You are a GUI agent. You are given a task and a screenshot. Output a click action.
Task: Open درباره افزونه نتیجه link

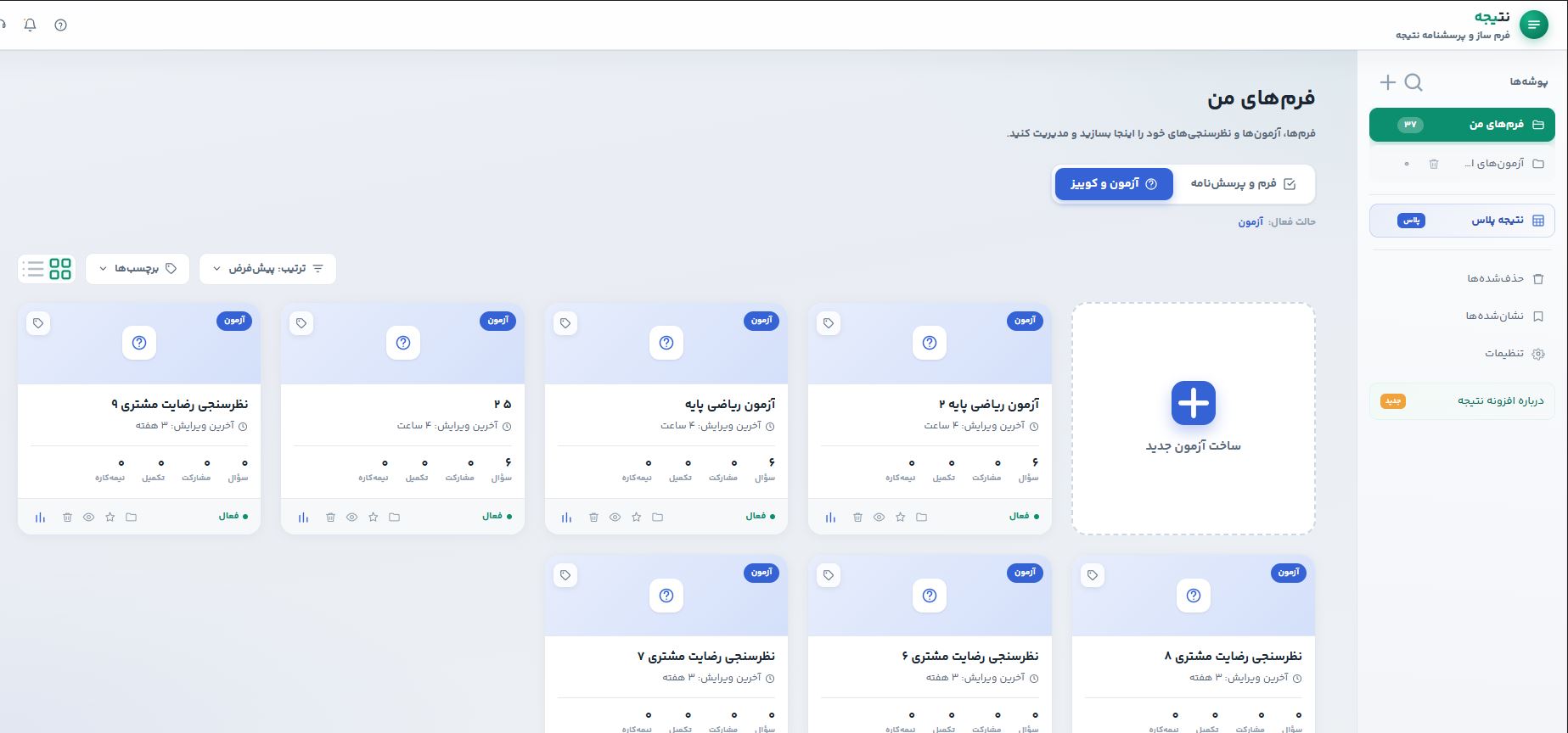tap(1462, 400)
